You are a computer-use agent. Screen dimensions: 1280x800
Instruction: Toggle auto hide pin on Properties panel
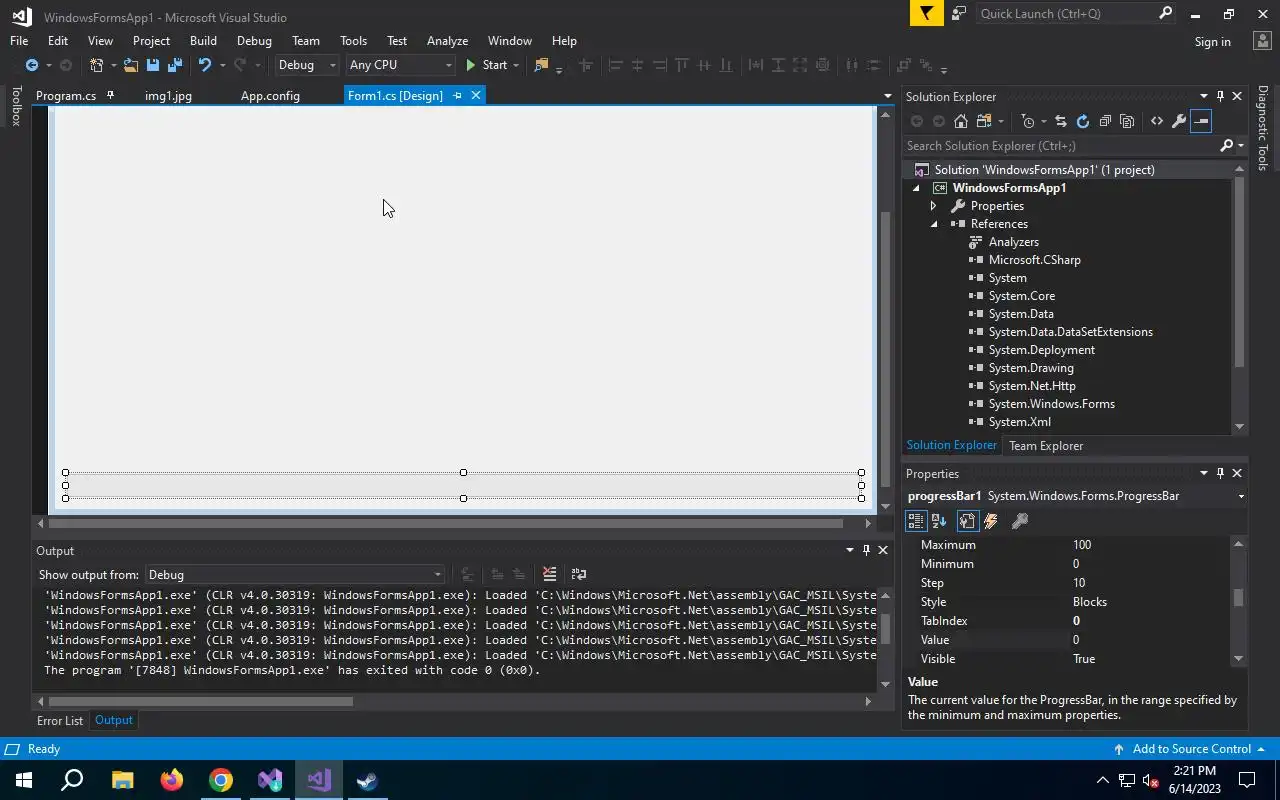click(1220, 473)
